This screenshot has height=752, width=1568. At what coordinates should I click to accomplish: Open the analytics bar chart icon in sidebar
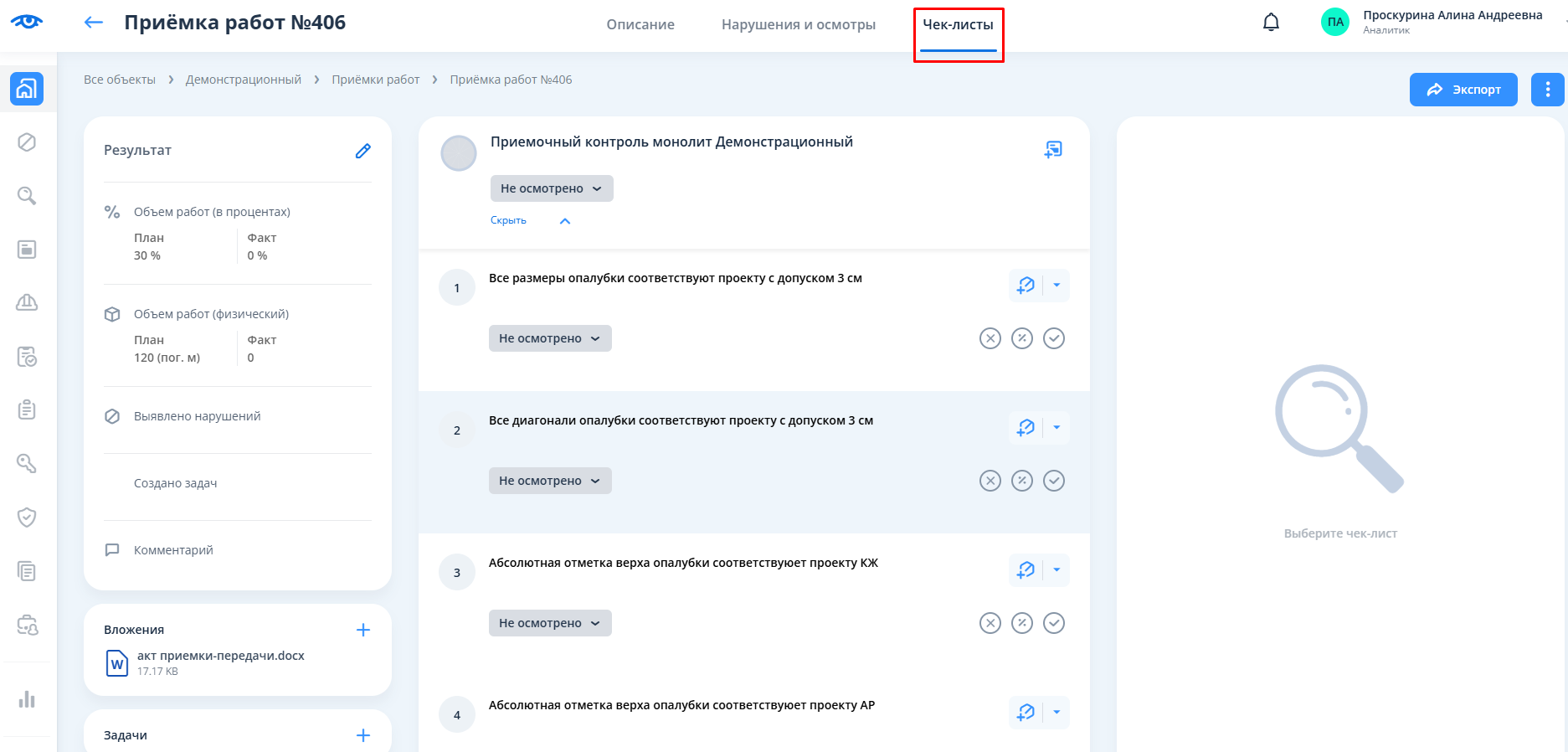point(27,699)
